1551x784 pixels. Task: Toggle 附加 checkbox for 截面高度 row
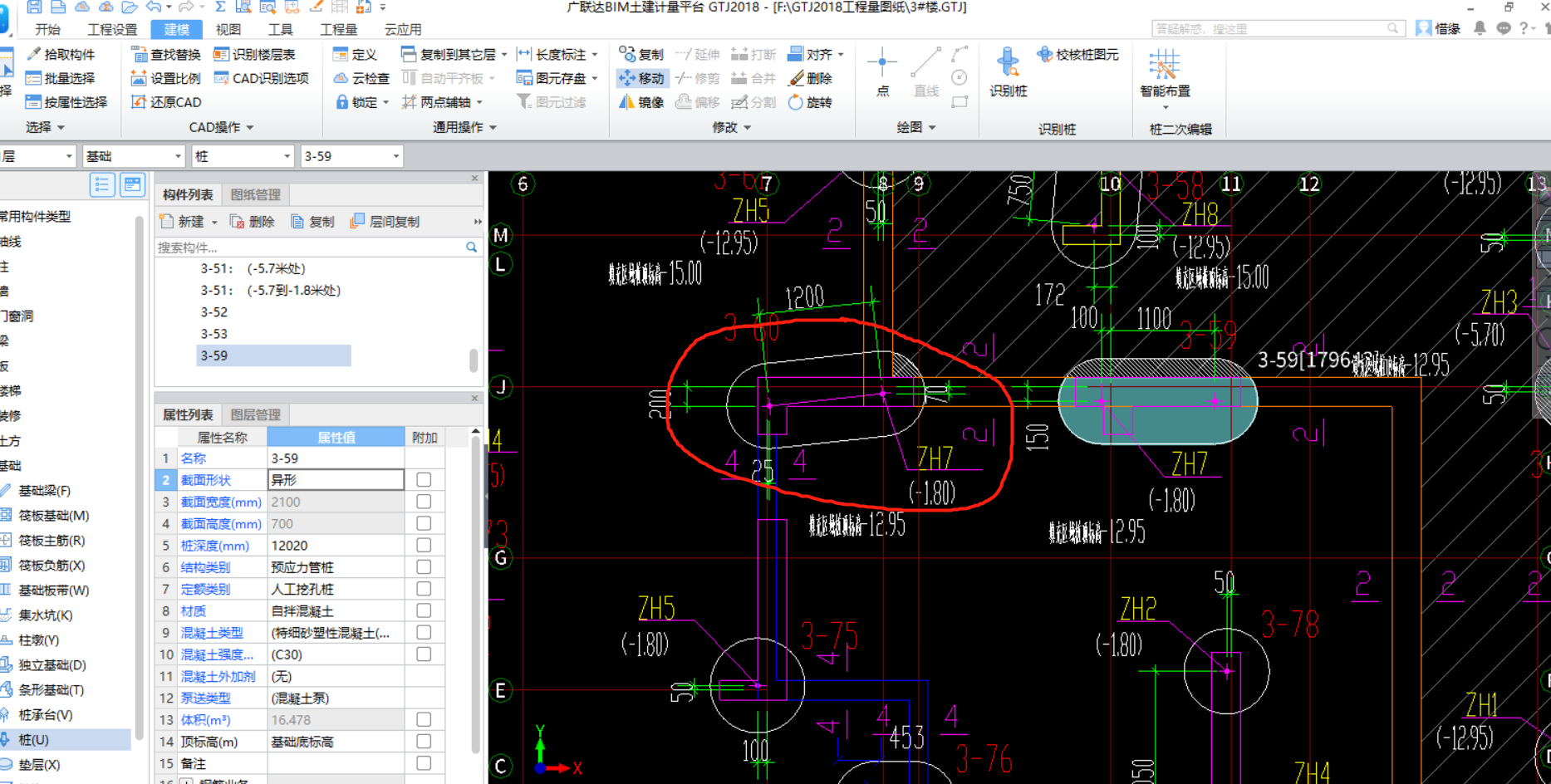[424, 523]
